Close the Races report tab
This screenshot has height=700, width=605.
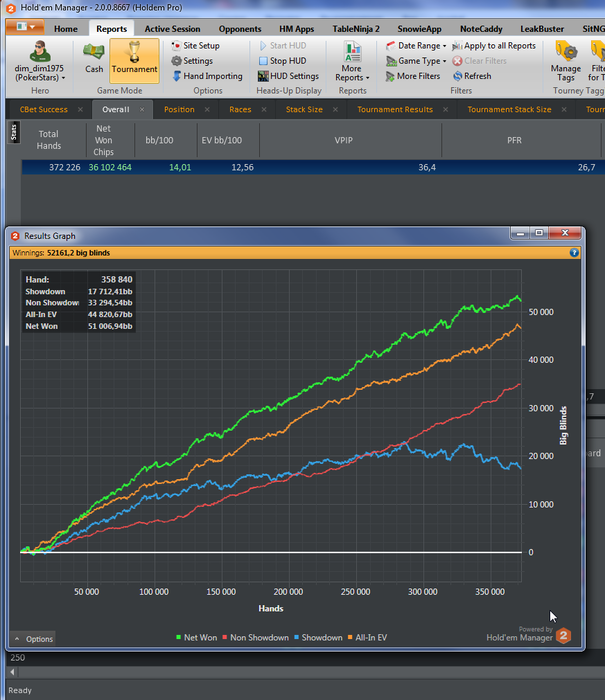(264, 109)
